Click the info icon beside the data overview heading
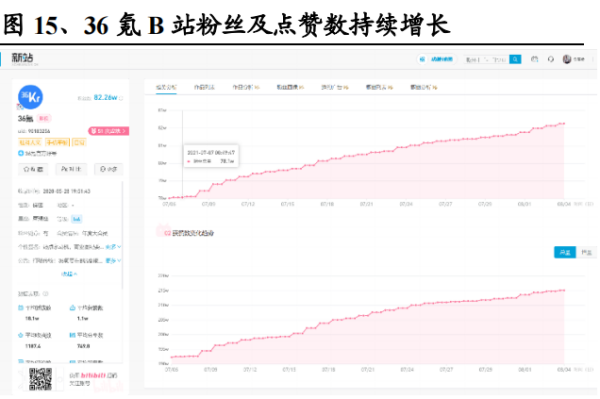The height and width of the screenshot is (399, 600). tap(46, 294)
